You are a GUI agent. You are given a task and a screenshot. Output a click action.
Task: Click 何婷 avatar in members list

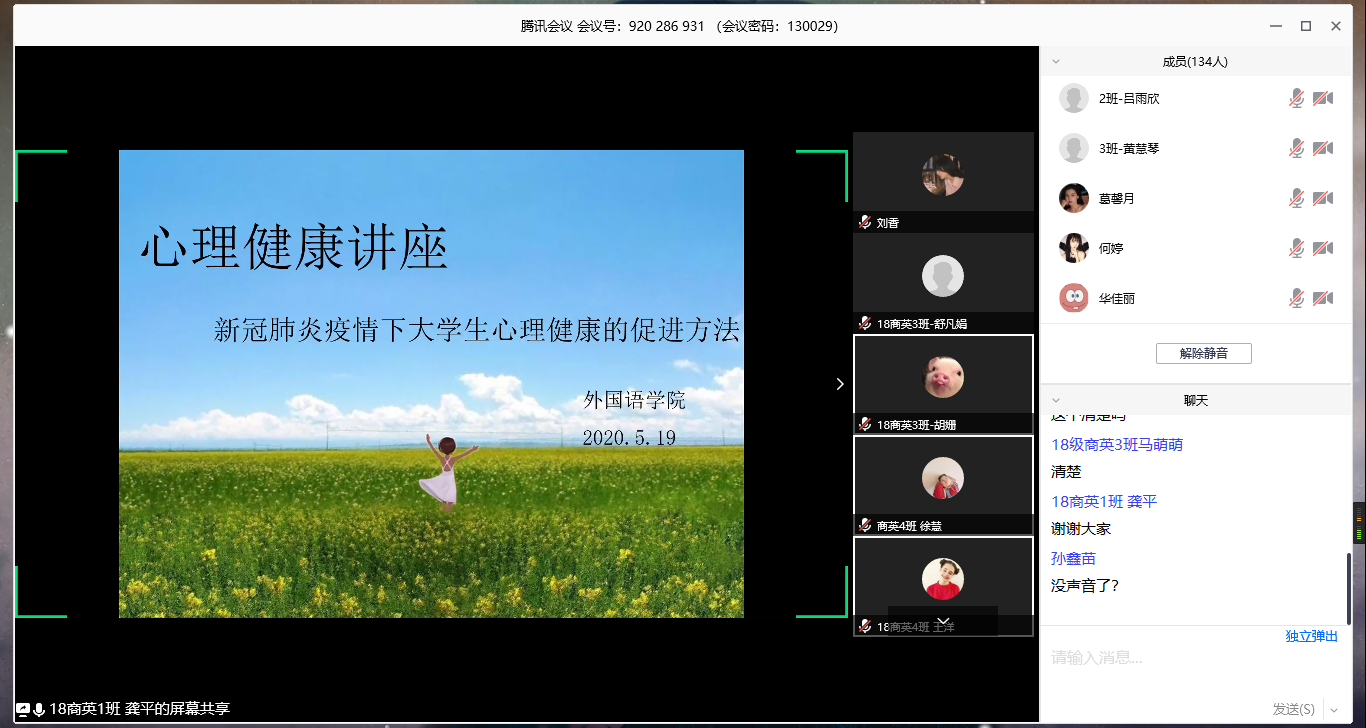[1074, 247]
